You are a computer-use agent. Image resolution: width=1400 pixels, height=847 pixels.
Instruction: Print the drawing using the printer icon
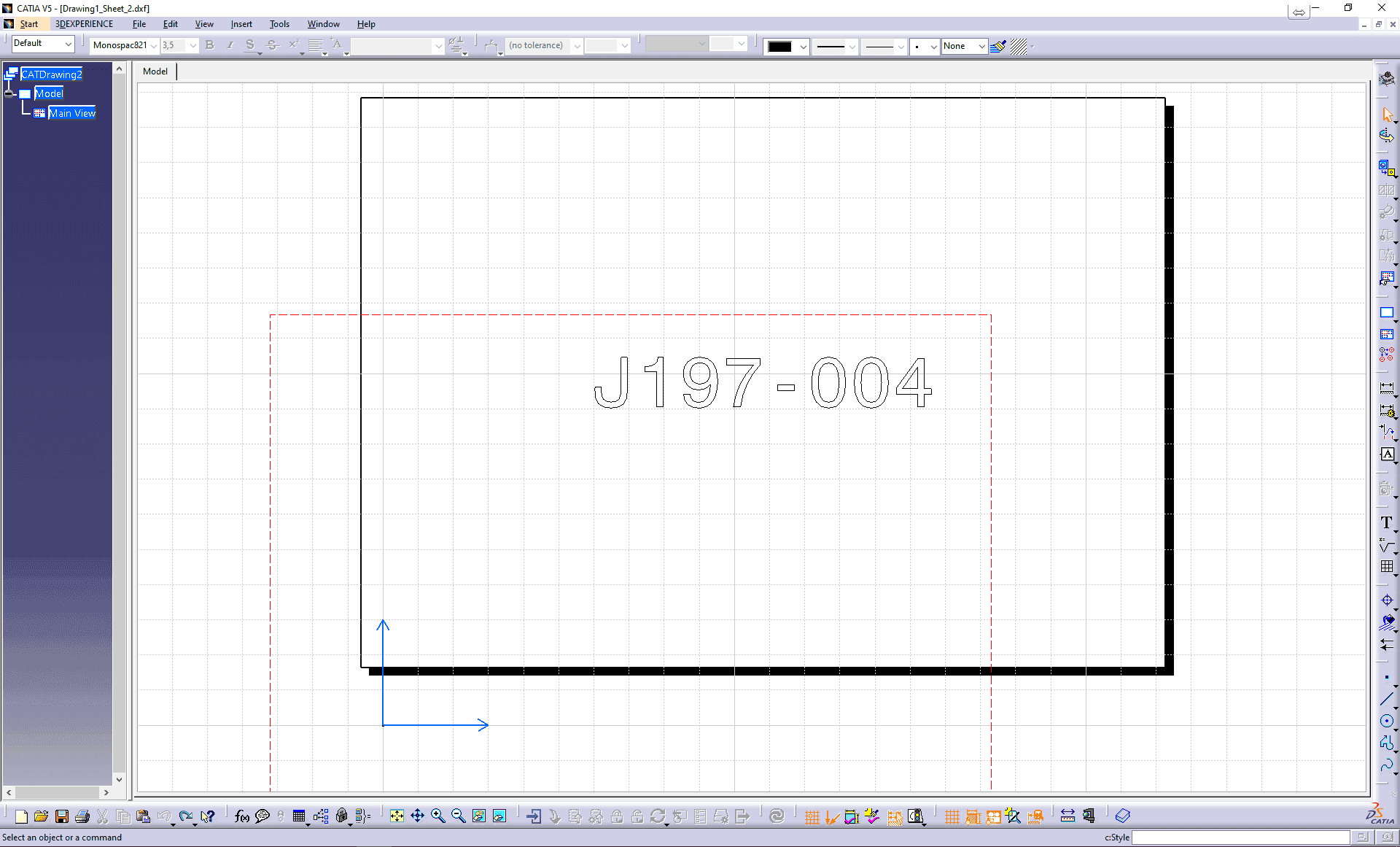click(x=82, y=816)
